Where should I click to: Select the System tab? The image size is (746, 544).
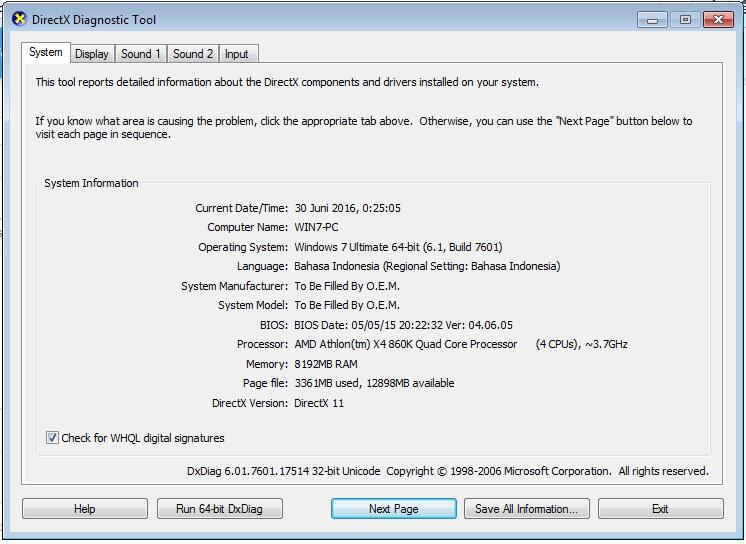[46, 52]
